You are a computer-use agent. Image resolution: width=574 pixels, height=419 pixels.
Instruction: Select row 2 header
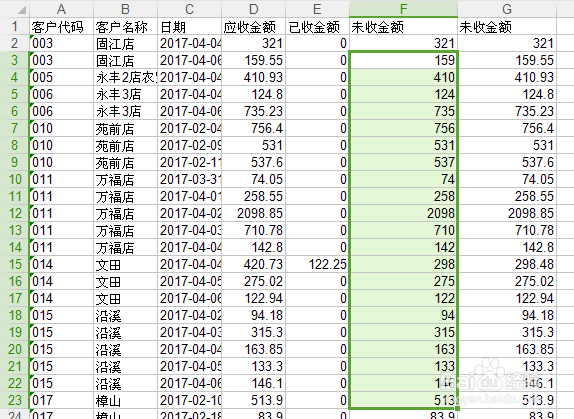tap(14, 43)
